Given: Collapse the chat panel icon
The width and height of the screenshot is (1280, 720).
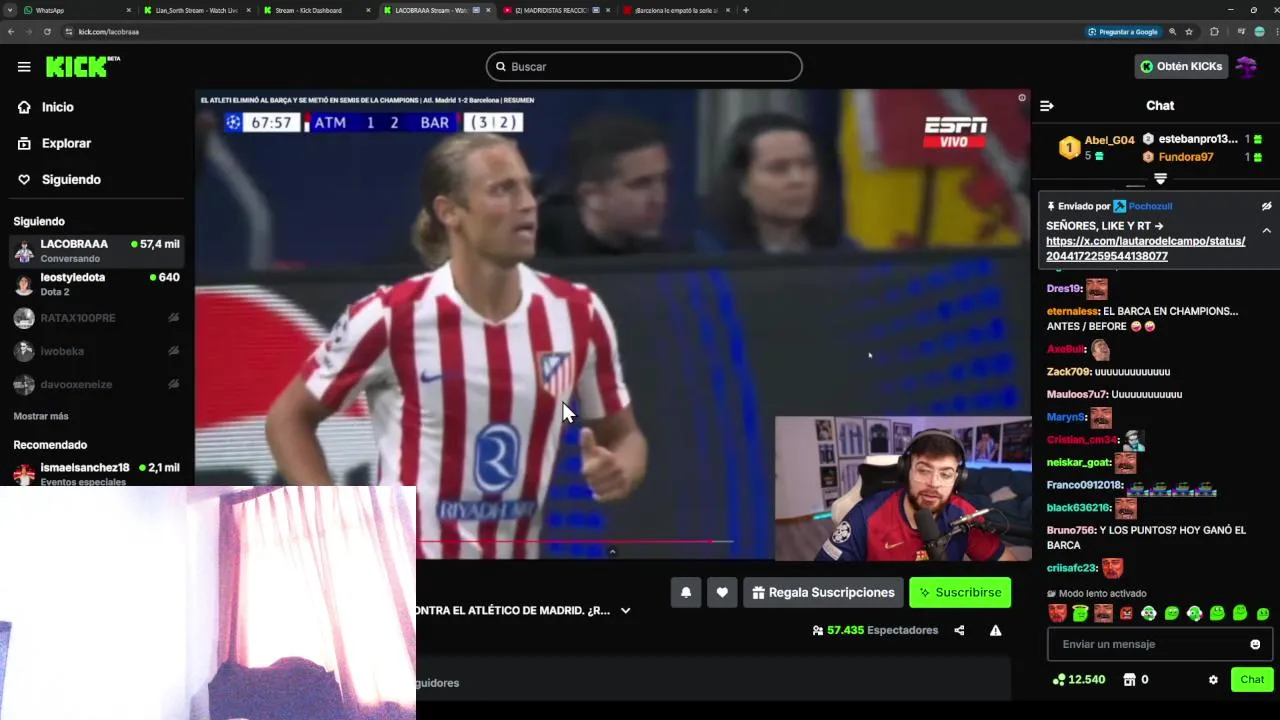Looking at the screenshot, I should coord(1046,106).
